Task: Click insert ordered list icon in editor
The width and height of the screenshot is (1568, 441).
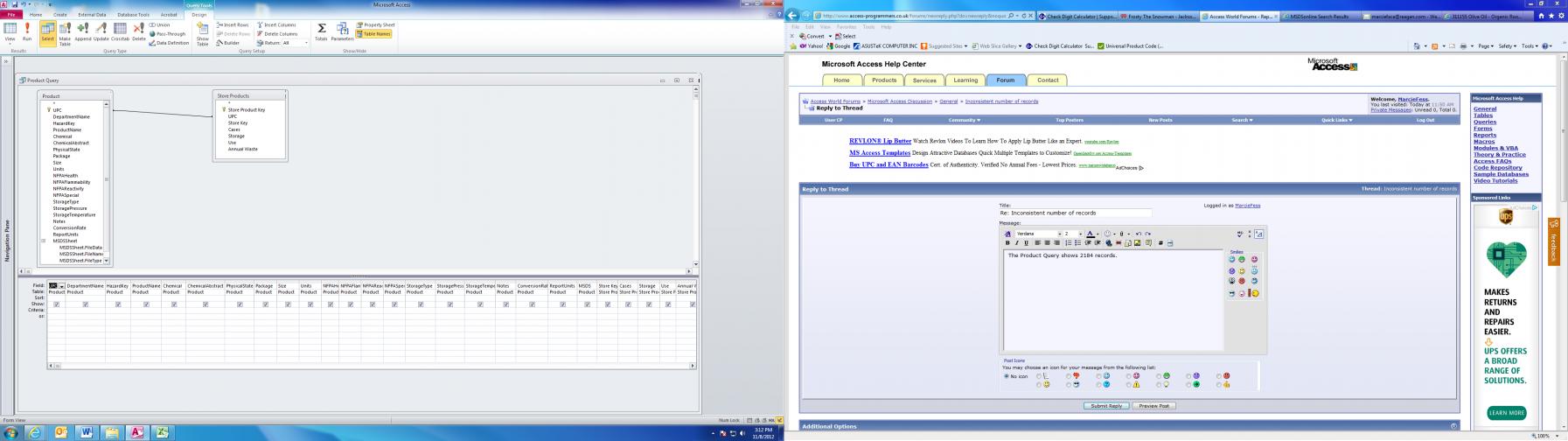Action: 1069,243
